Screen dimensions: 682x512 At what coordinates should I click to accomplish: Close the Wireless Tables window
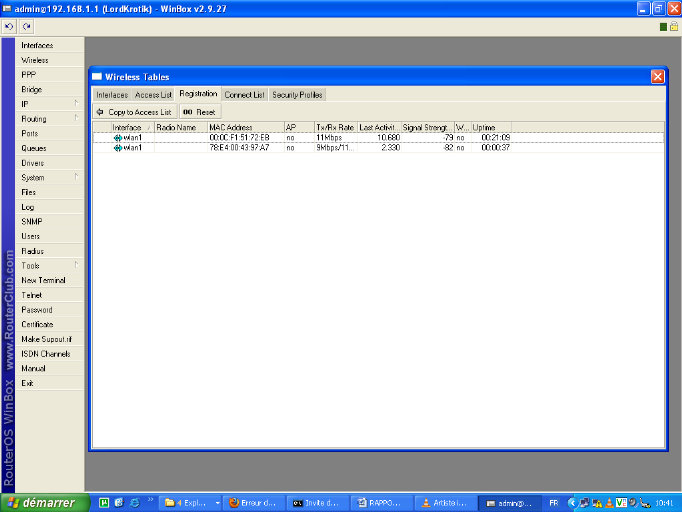pos(658,77)
